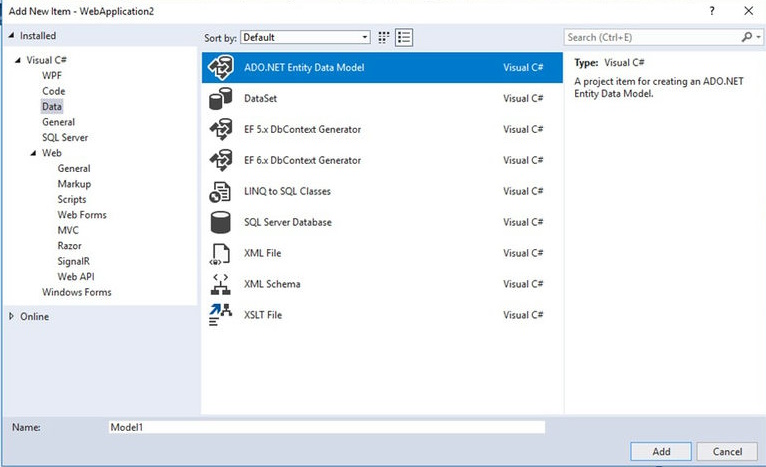Collapse the Installed templates section
766x467 pixels.
pyautogui.click(x=11, y=36)
